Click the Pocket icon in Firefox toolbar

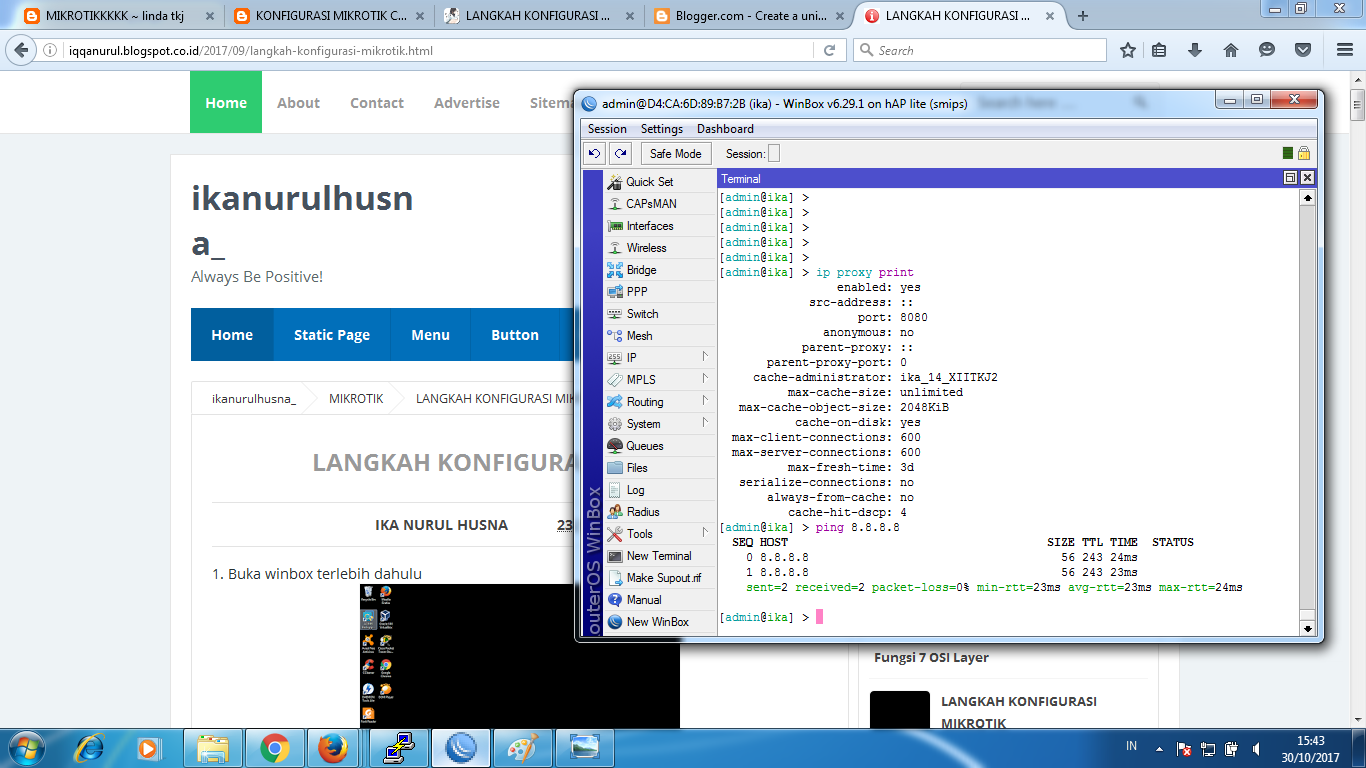coord(1303,50)
